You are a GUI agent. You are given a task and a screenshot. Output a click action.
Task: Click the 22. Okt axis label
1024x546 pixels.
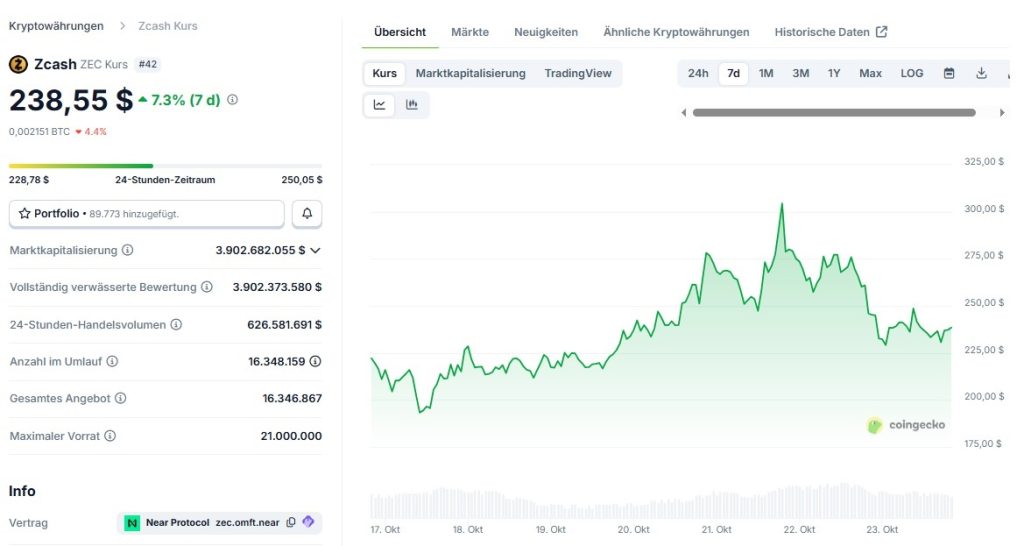[799, 530]
